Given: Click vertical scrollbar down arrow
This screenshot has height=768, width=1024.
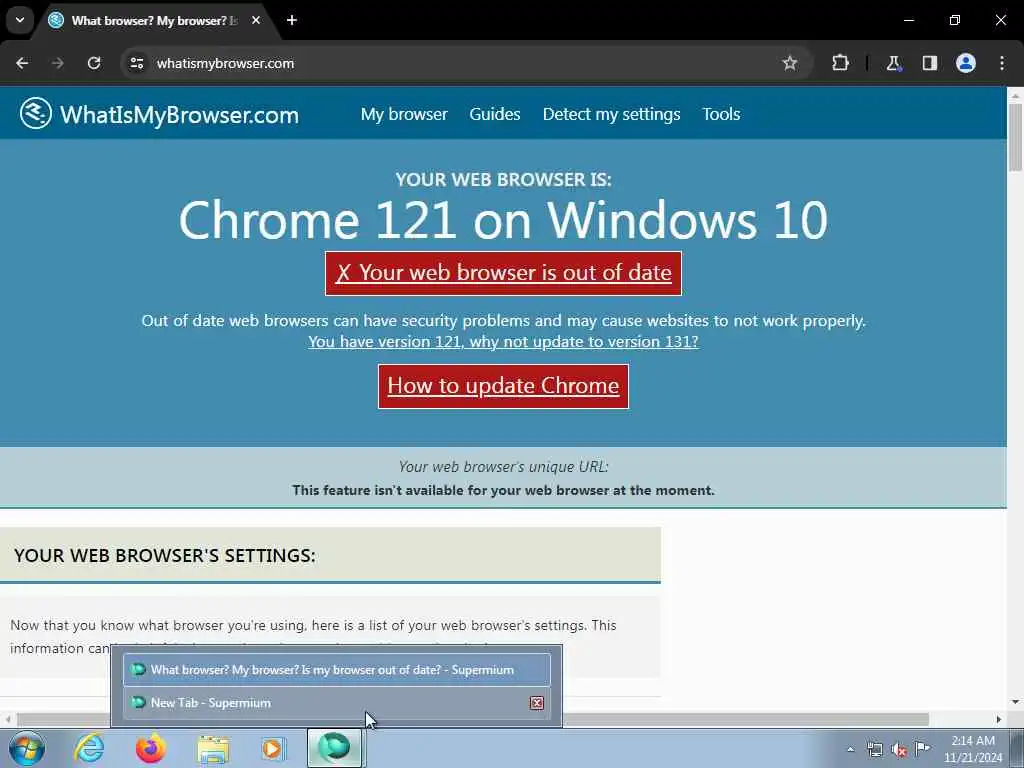Looking at the screenshot, I should coord(1015,702).
